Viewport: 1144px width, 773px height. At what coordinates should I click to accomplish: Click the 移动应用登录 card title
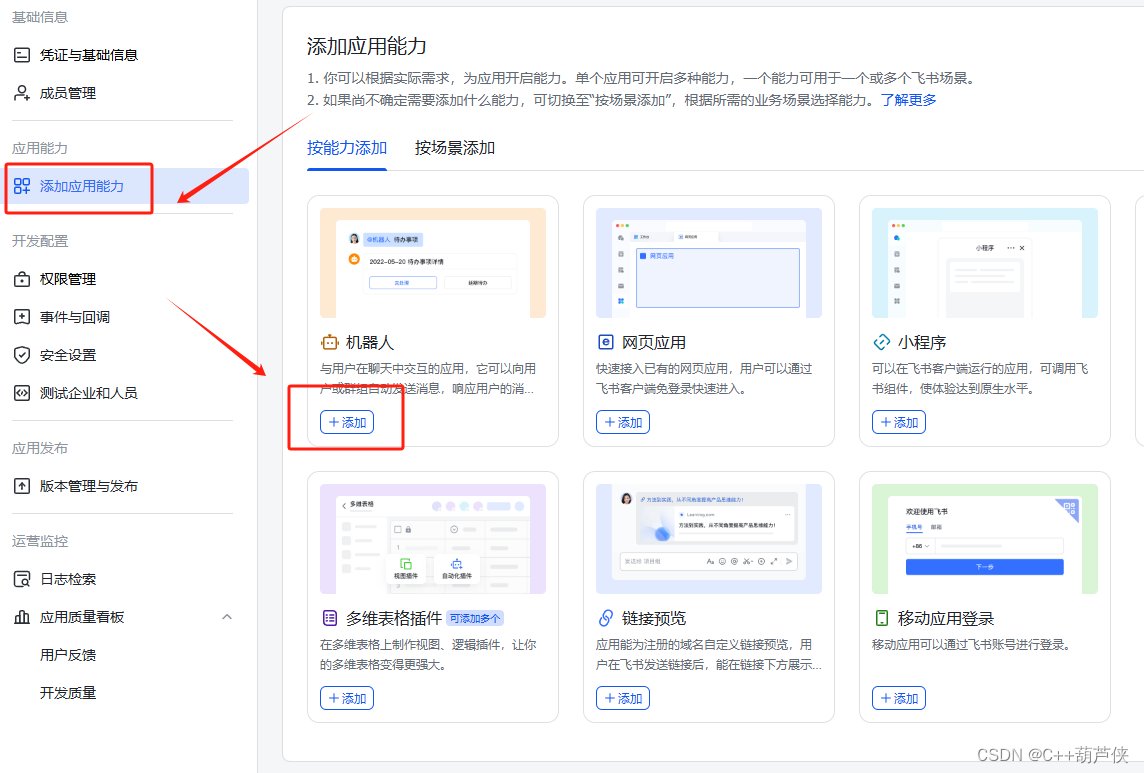(946, 618)
